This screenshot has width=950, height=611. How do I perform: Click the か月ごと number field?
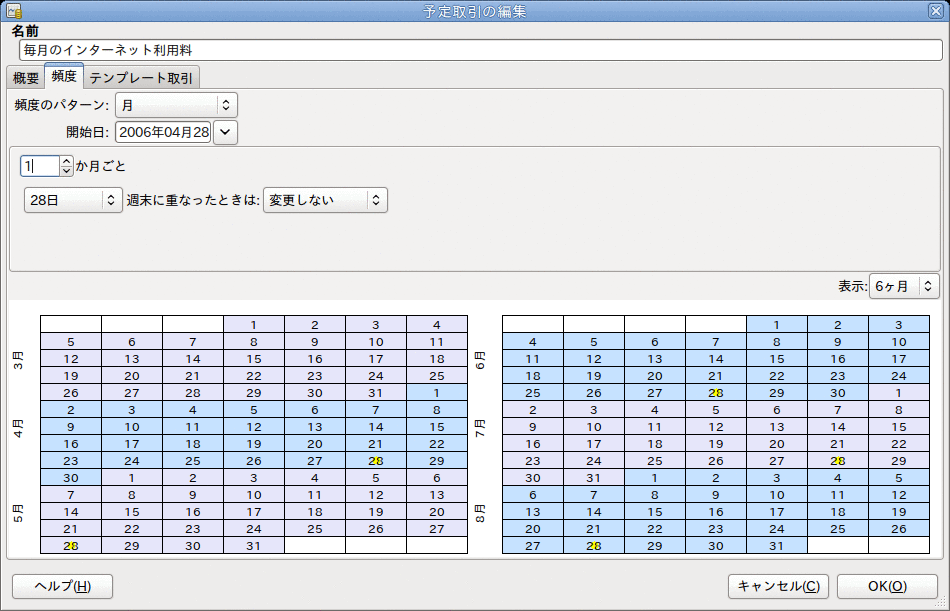(x=40, y=165)
